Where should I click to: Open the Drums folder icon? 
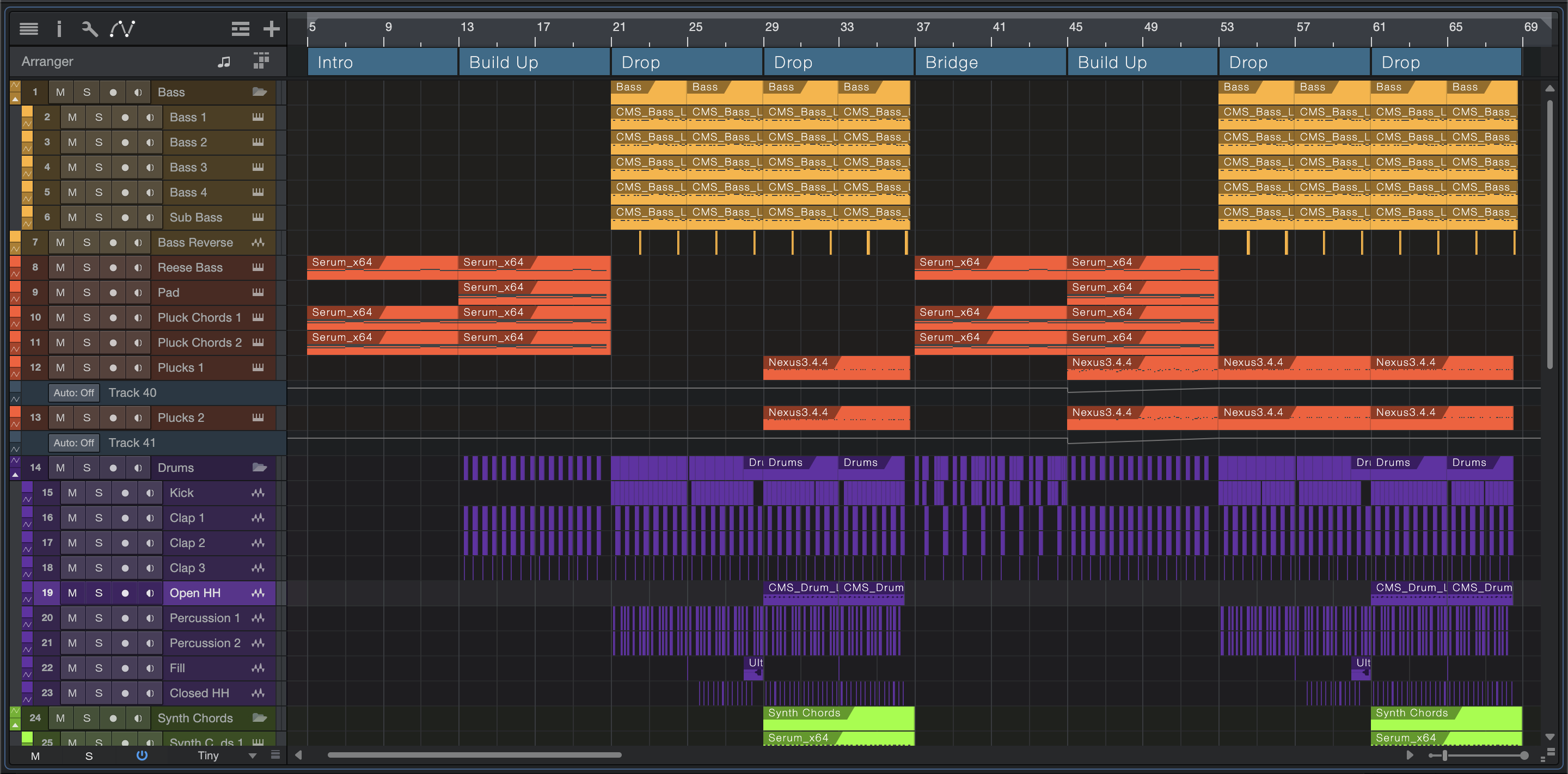(260, 468)
